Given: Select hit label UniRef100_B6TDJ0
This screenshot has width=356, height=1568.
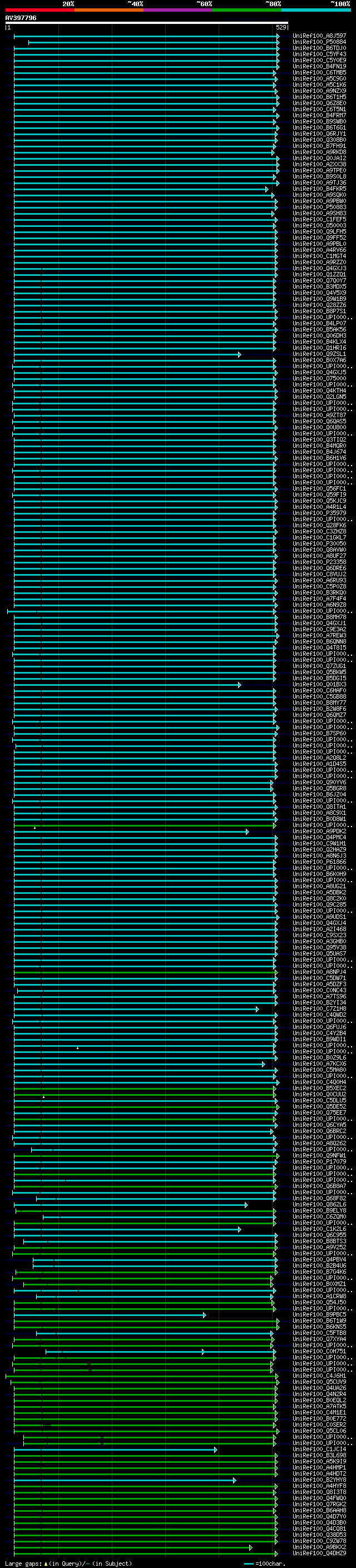Looking at the screenshot, I should (x=319, y=48).
